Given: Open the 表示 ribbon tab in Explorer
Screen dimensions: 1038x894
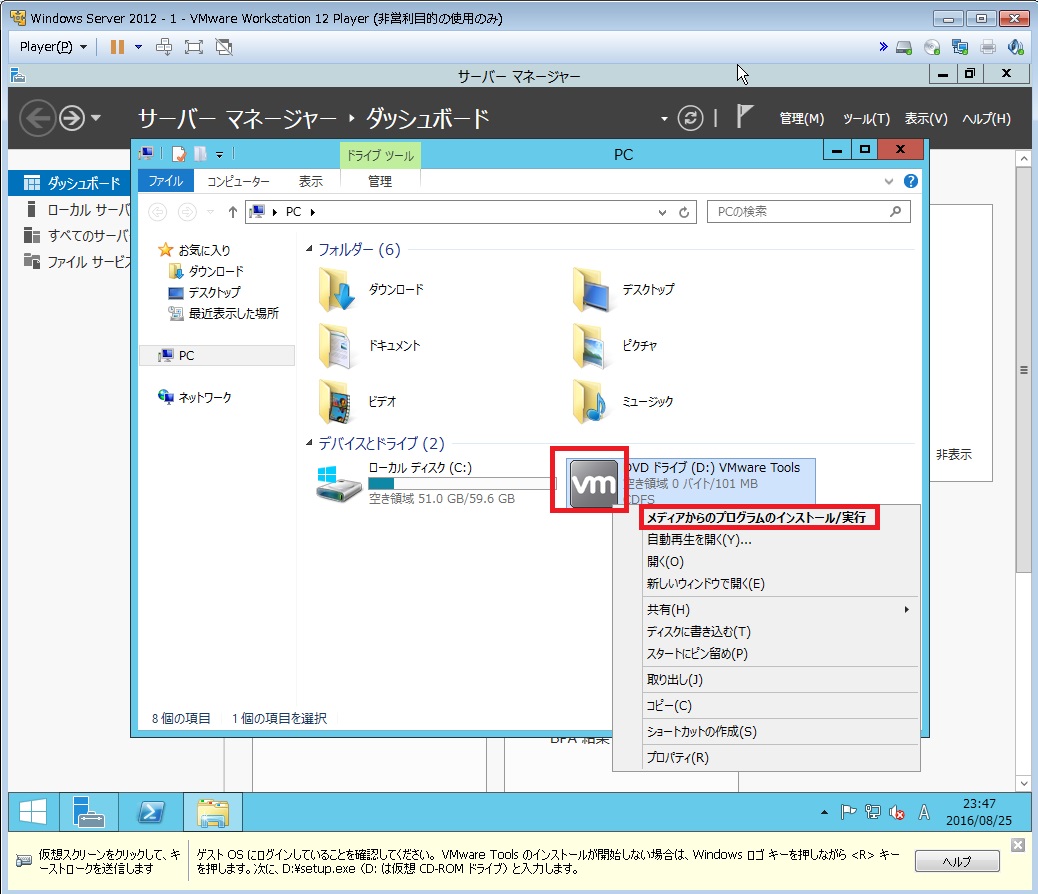Looking at the screenshot, I should point(310,181).
